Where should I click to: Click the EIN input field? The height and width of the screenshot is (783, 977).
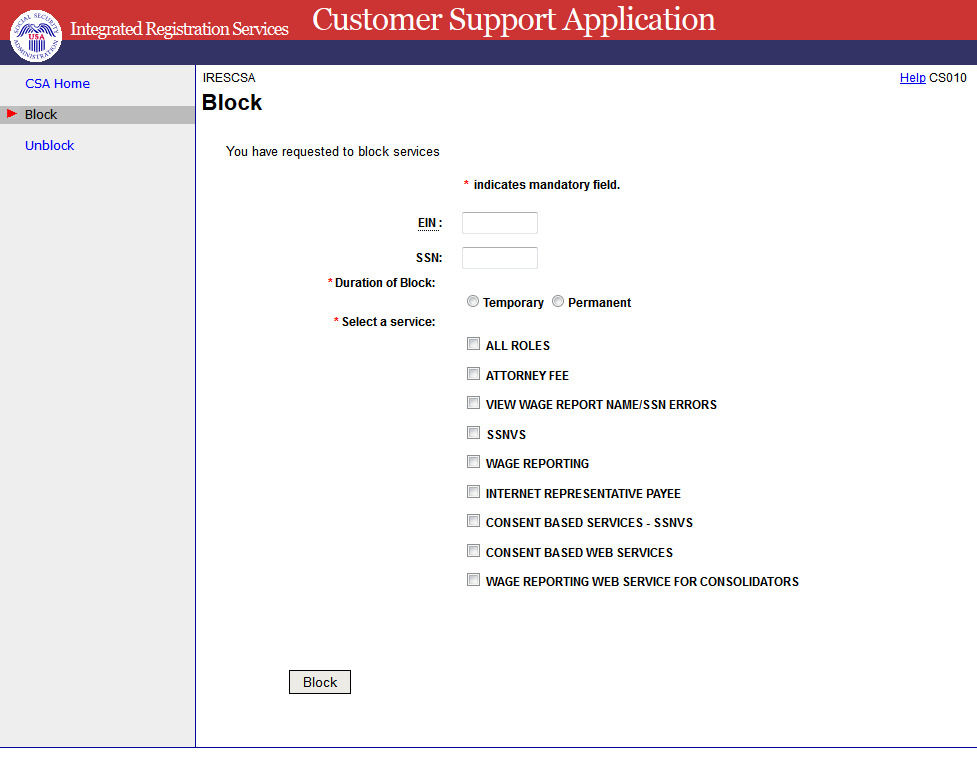tap(500, 223)
